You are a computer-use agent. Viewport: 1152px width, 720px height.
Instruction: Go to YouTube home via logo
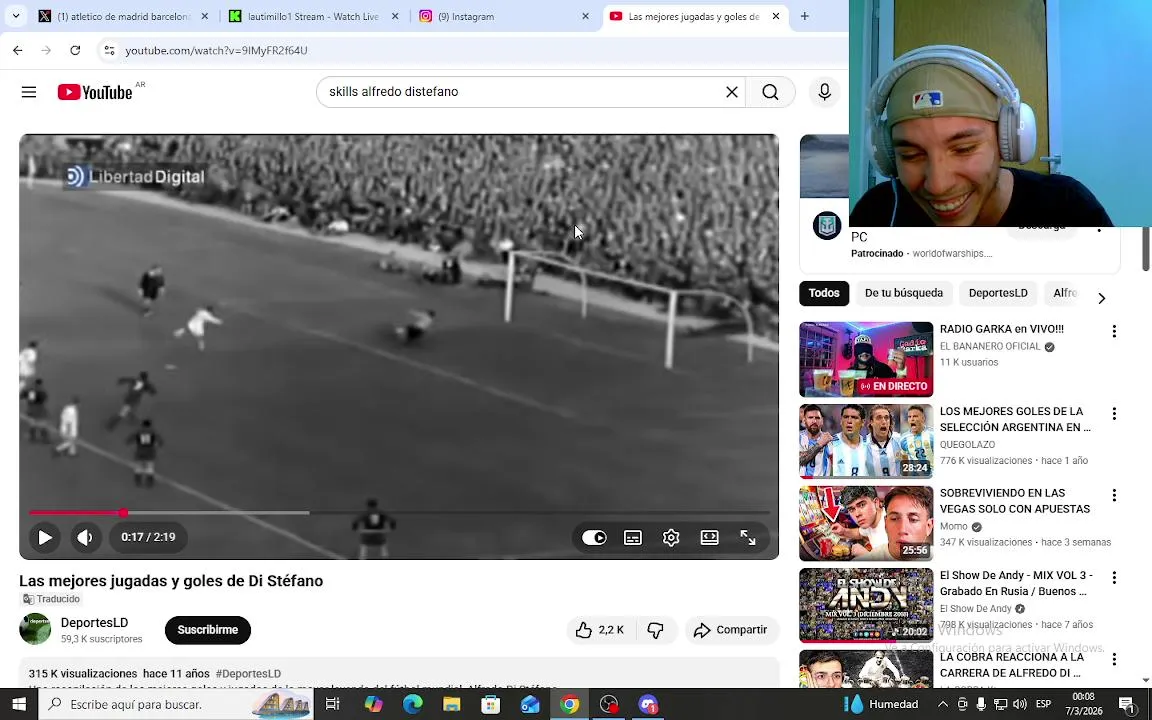[96, 92]
